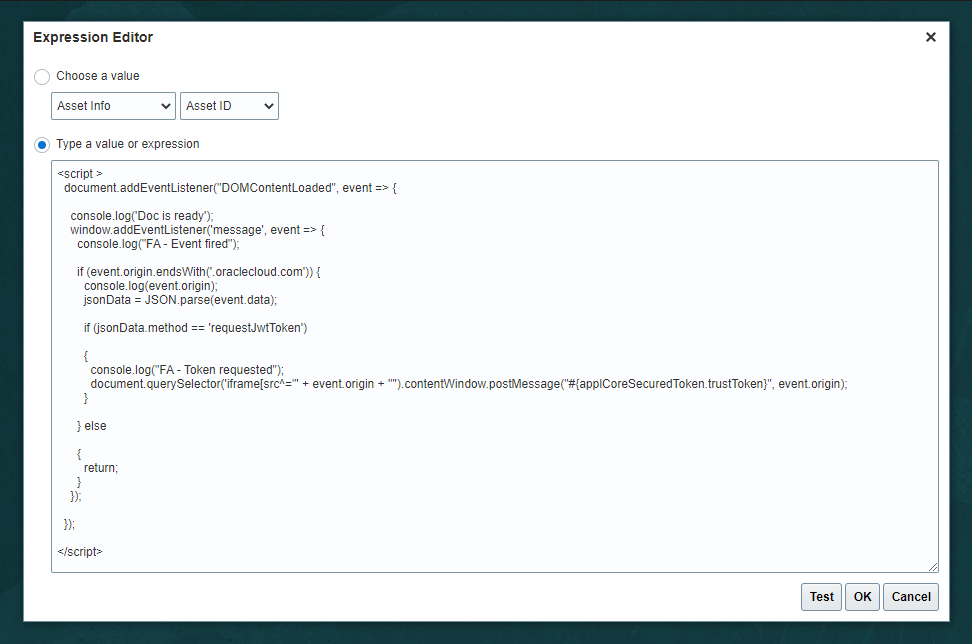Click the 'return;' statement line
972x644 pixels.
[x=101, y=467]
